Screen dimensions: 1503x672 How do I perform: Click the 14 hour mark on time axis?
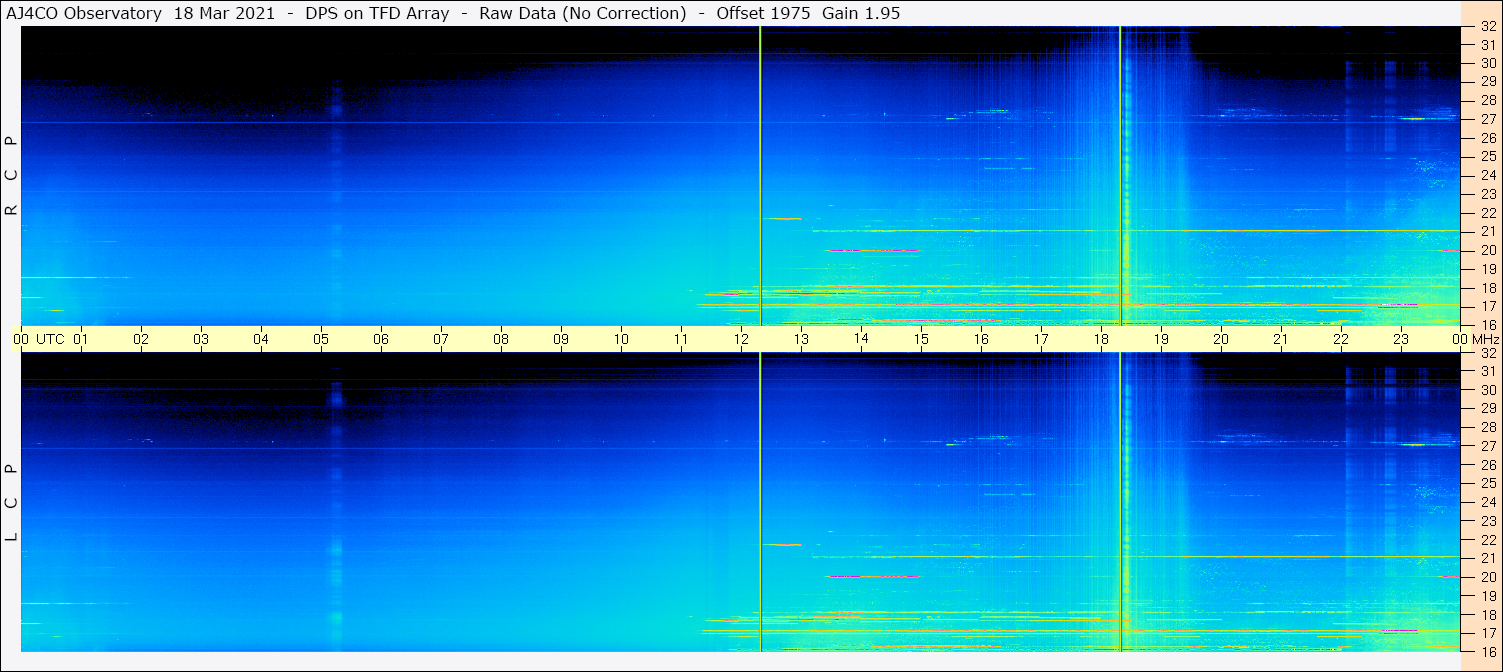861,340
